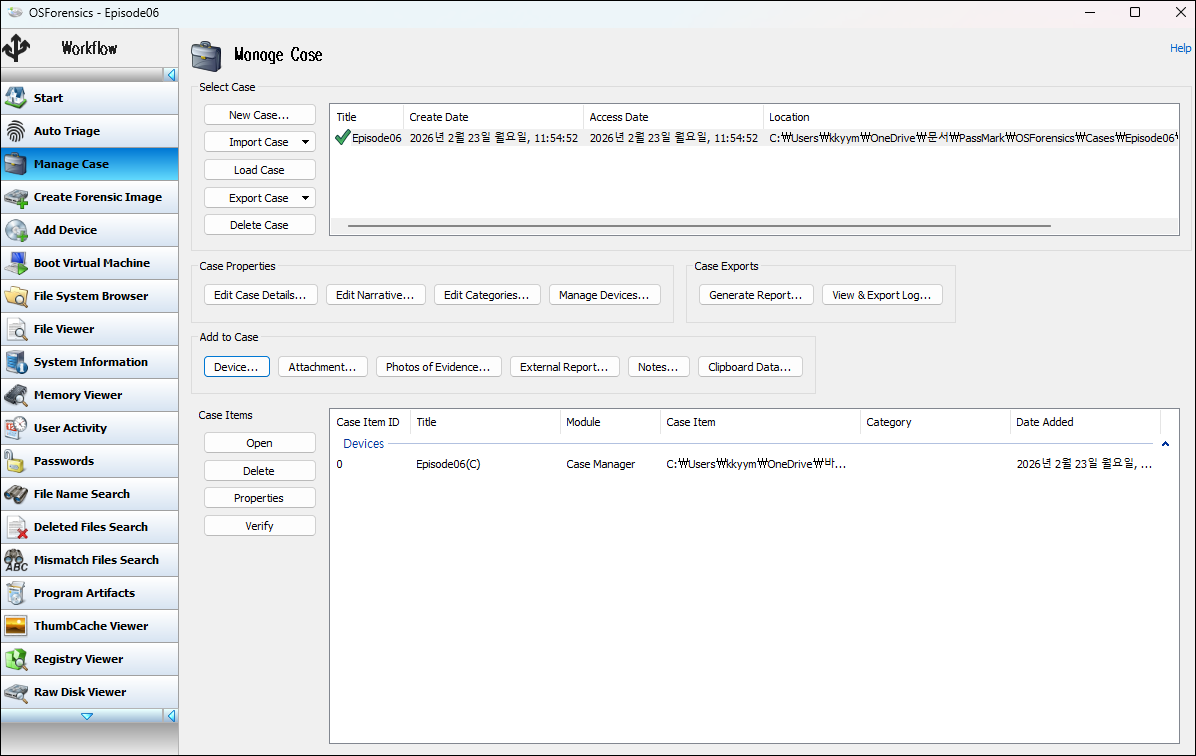Click the Raw Disk Viewer icon
Viewport: 1196px width, 756px height.
click(15, 692)
